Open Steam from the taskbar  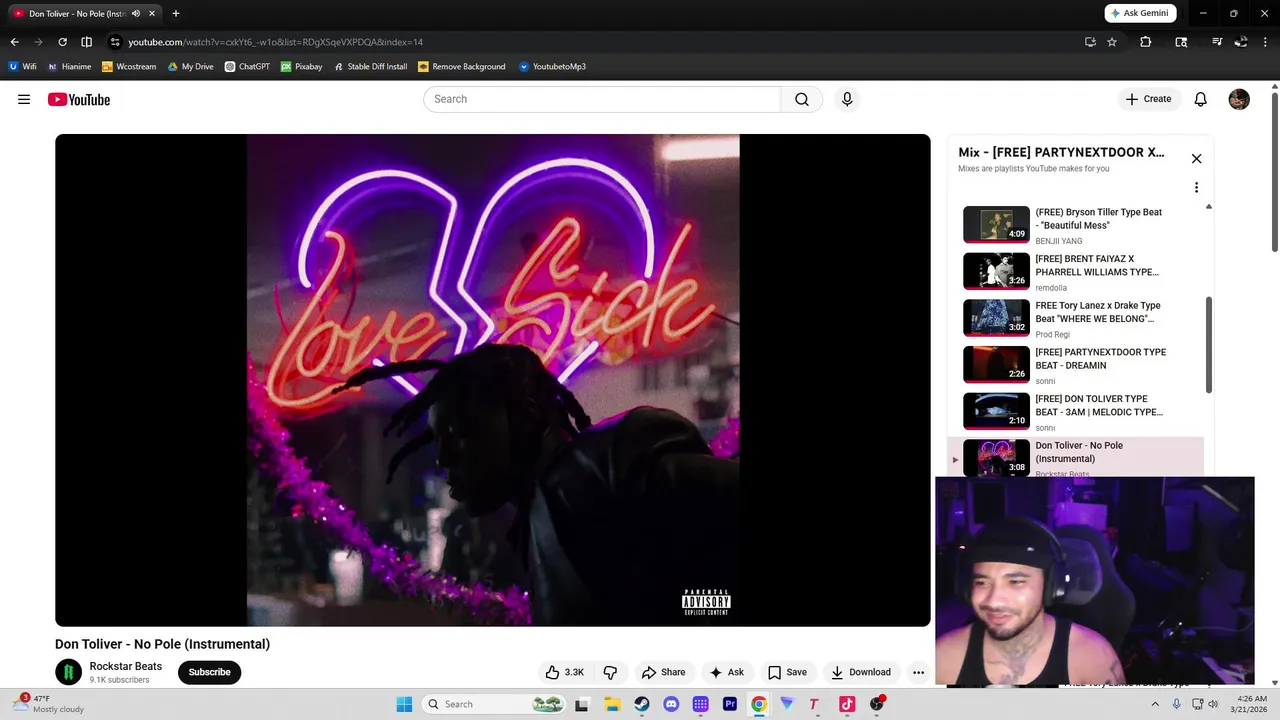(642, 704)
